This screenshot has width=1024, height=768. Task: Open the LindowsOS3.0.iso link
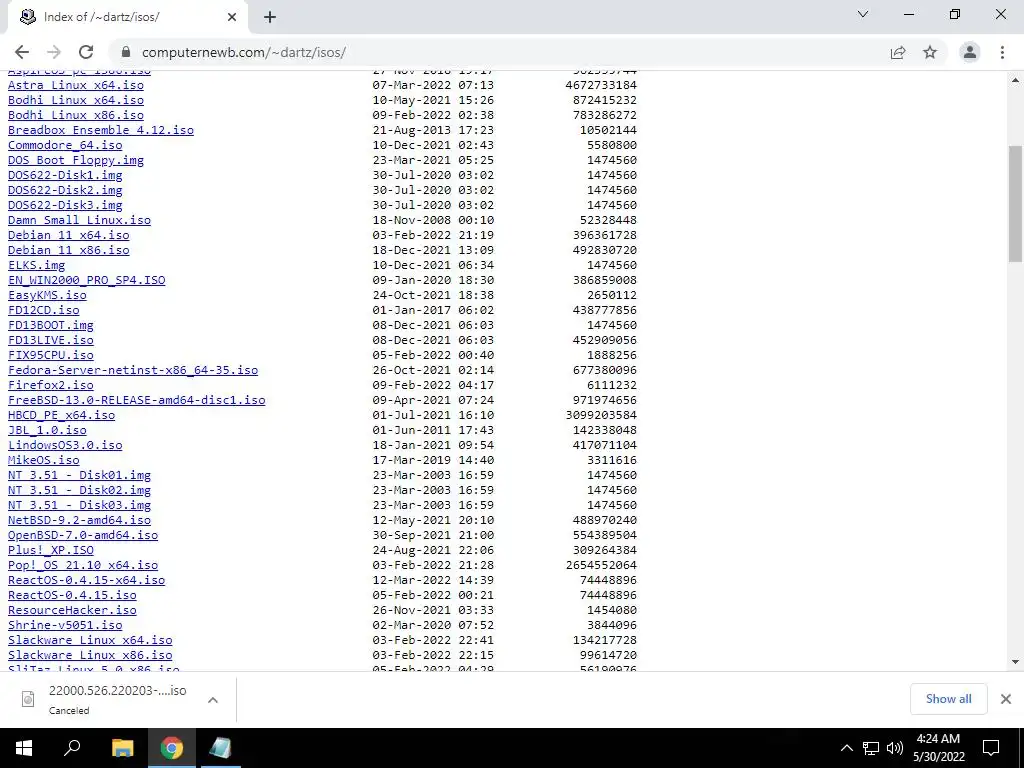tap(65, 445)
